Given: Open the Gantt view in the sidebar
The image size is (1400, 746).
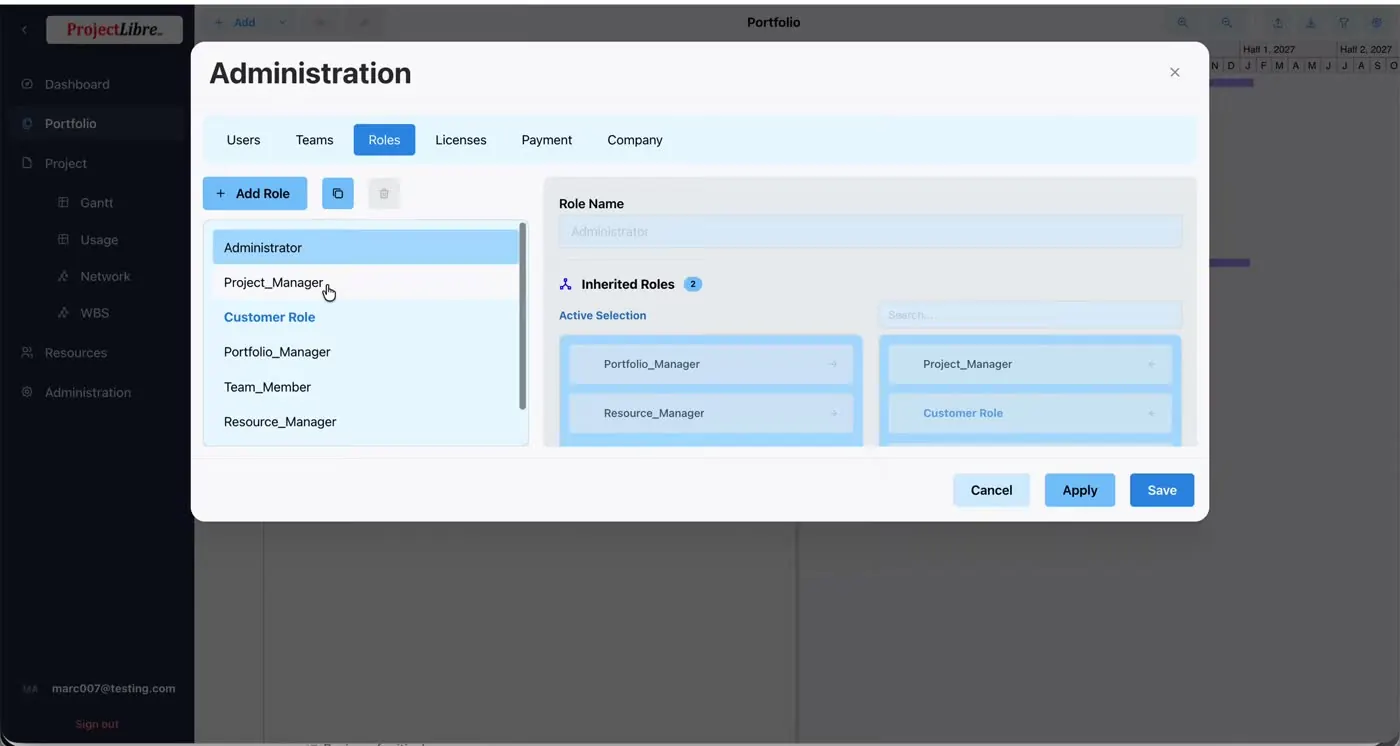Looking at the screenshot, I should tap(96, 202).
